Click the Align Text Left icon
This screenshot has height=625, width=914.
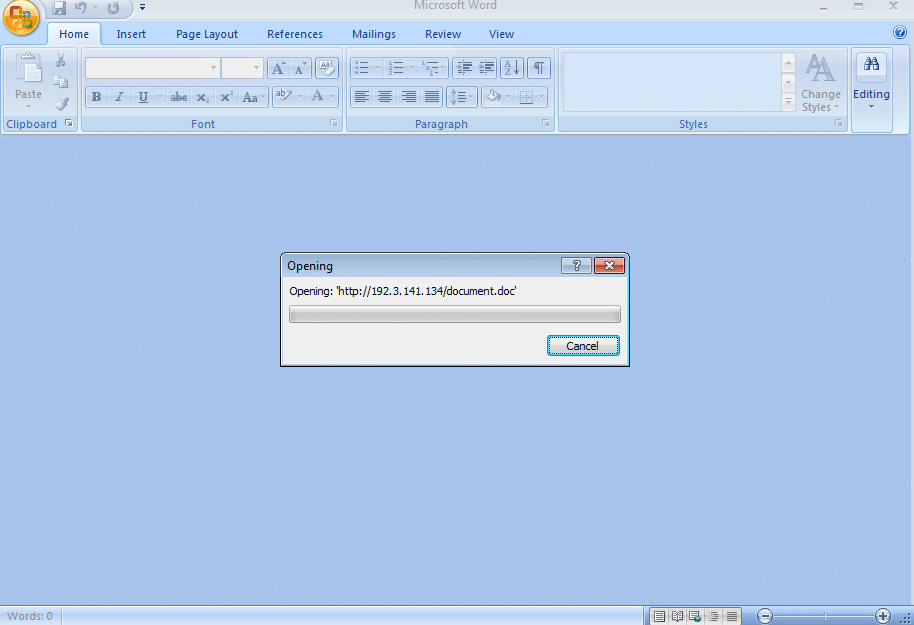click(362, 97)
